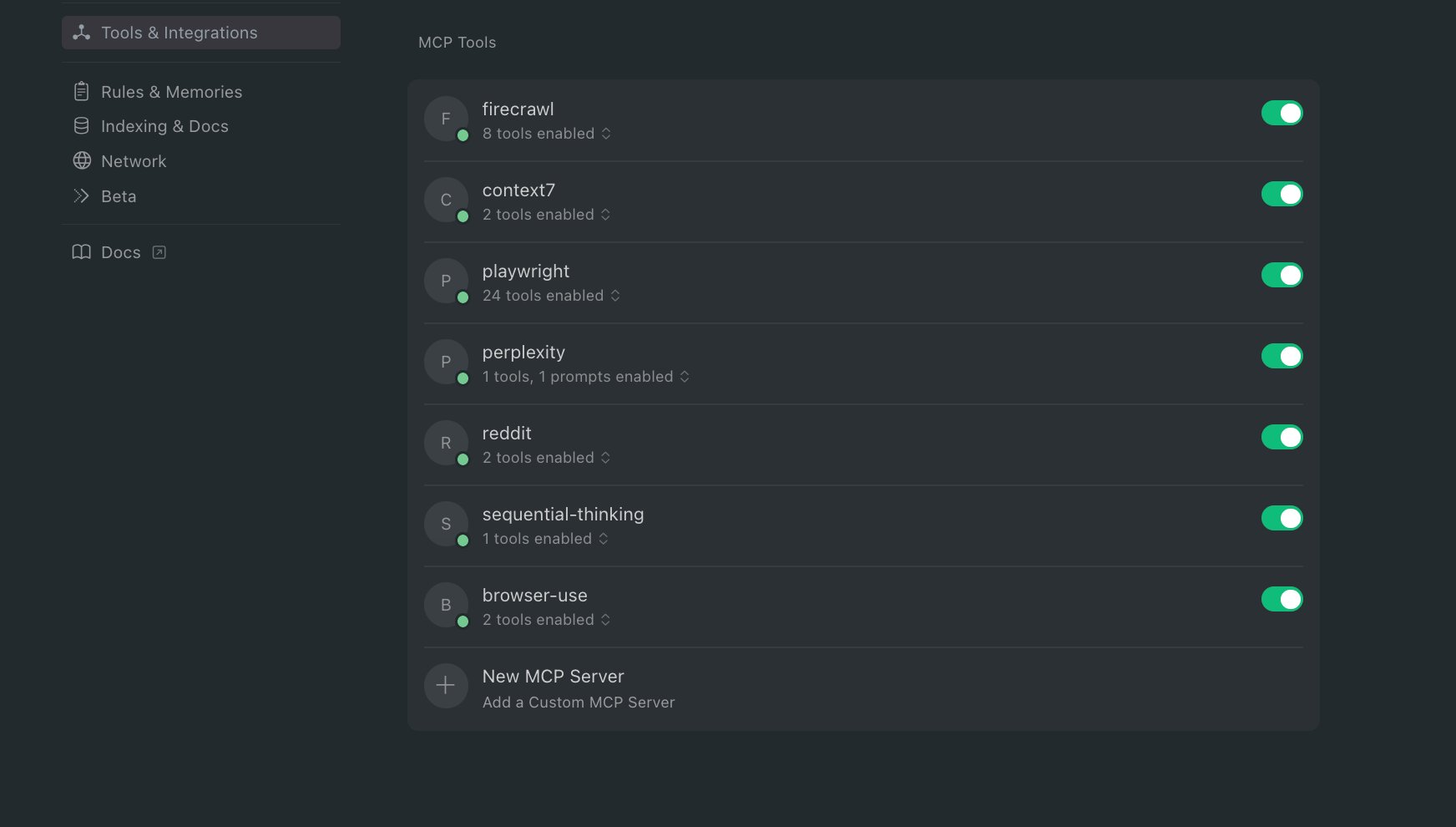Click the Network globe icon
The width and height of the screenshot is (1456, 827).
(x=82, y=160)
